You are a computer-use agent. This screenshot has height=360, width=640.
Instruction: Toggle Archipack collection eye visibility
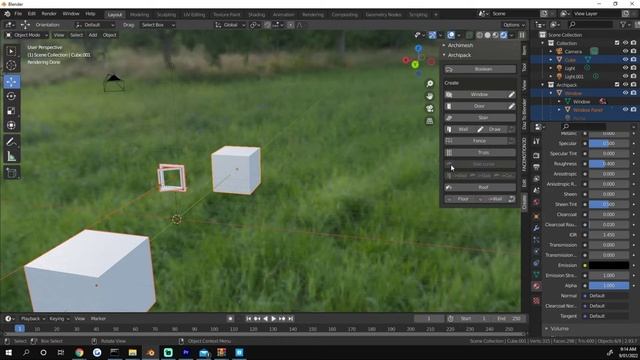pos(625,84)
